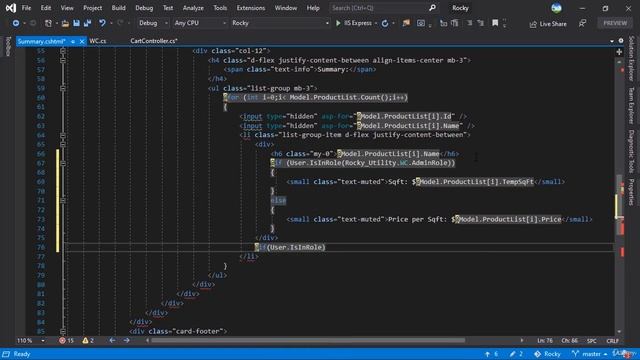Open the tab options gear icon
This screenshot has width=640, height=360.
(x=621, y=41)
